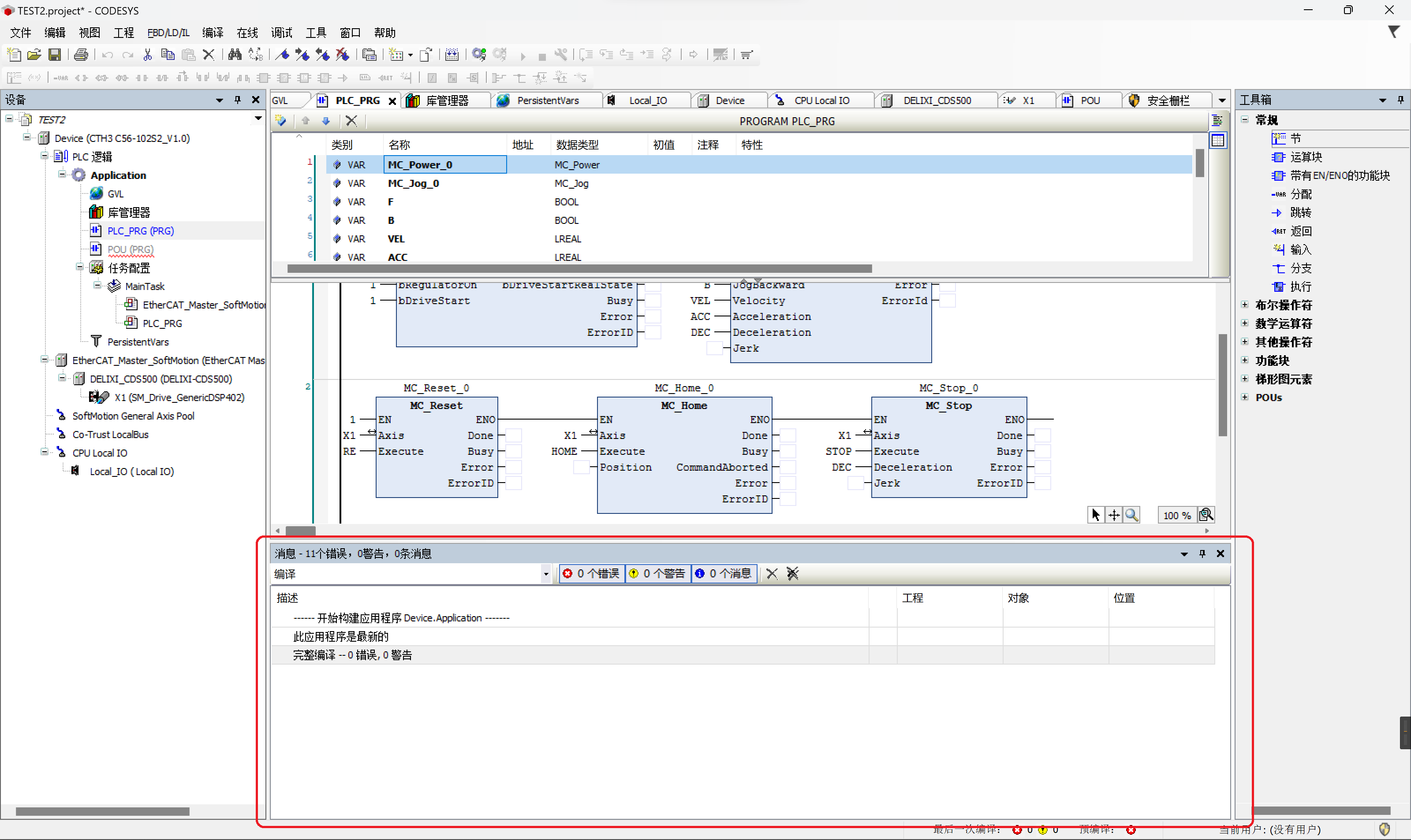Expand the POUs toolbox category
Viewport: 1411px width, 840px height.
click(1244, 398)
